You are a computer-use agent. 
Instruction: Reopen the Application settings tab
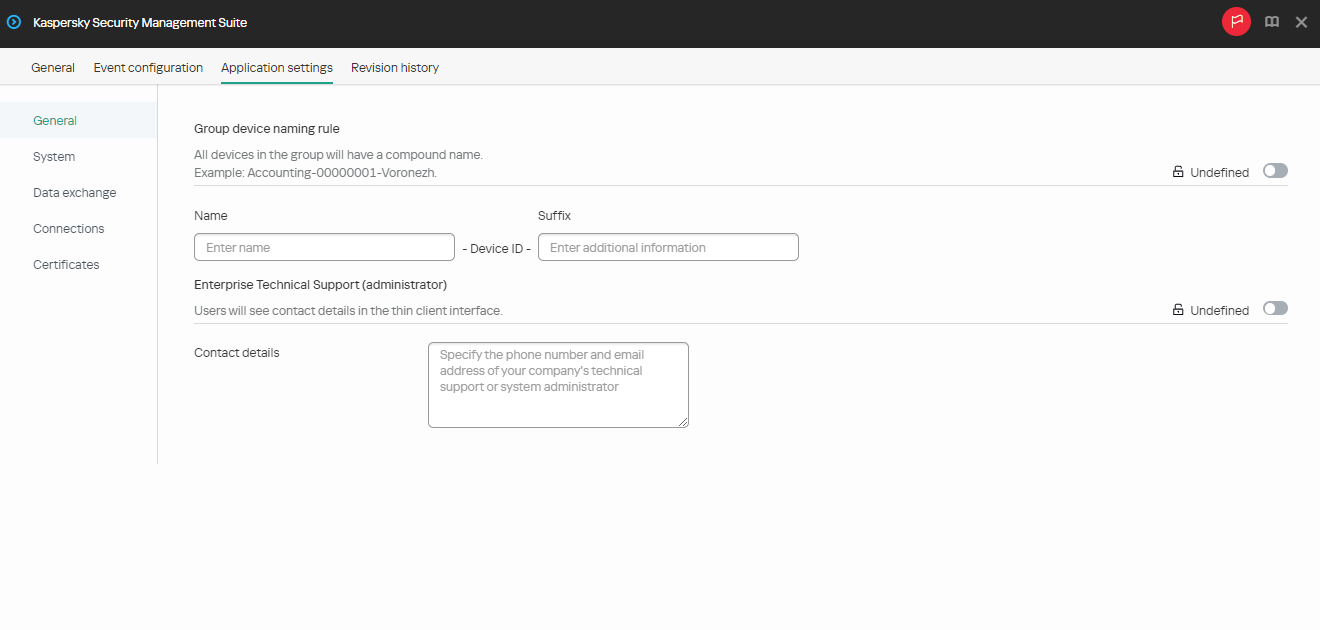(276, 67)
